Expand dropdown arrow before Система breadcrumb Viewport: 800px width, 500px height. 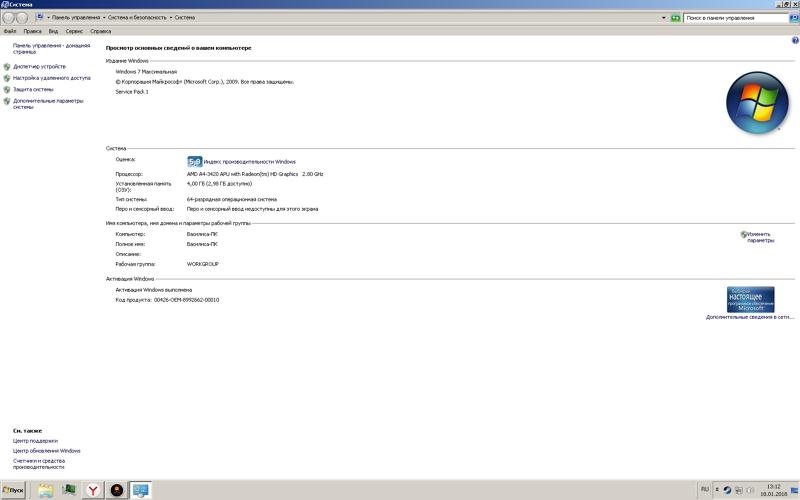coord(171,18)
